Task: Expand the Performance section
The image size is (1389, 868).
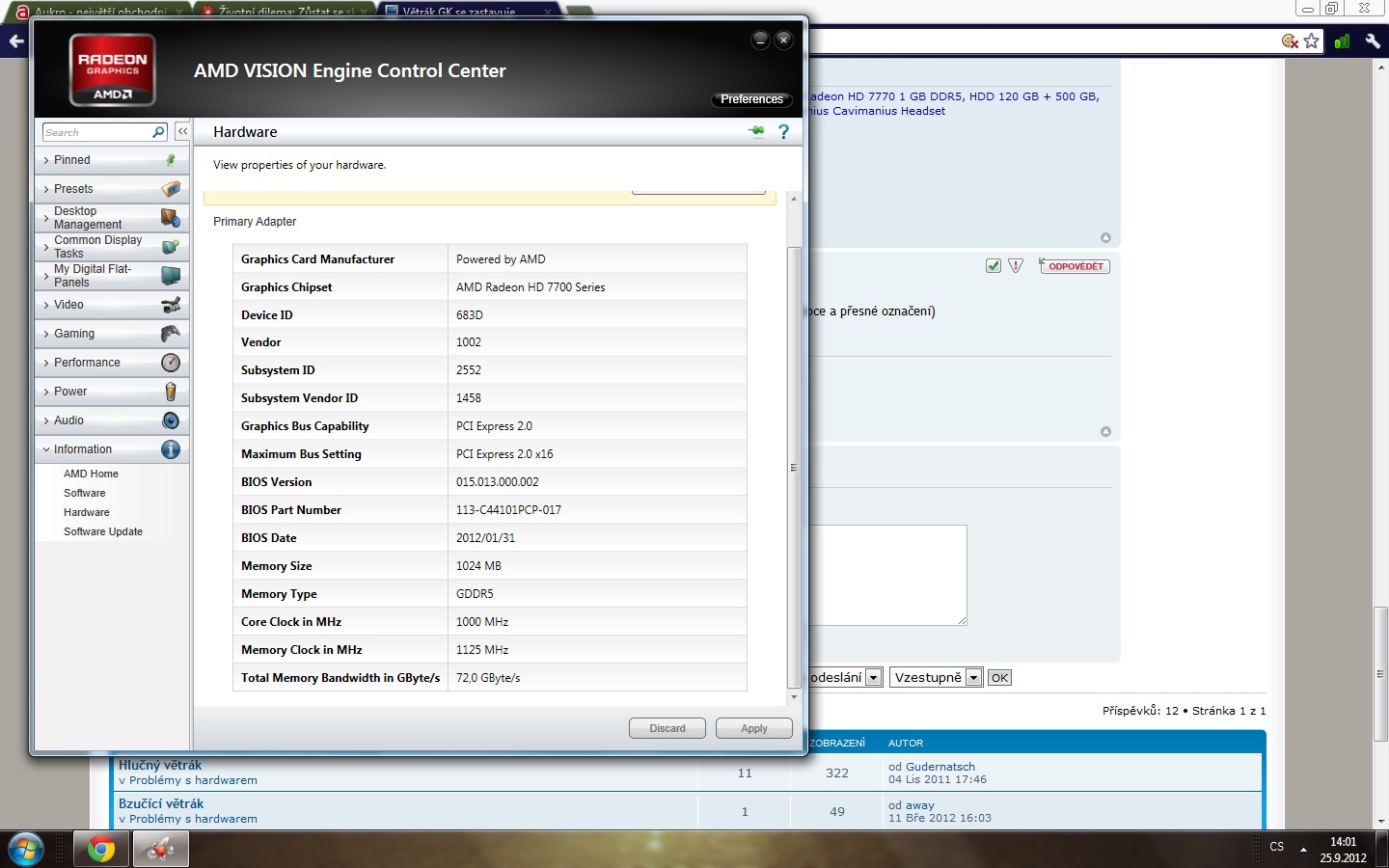Action: pos(112,363)
